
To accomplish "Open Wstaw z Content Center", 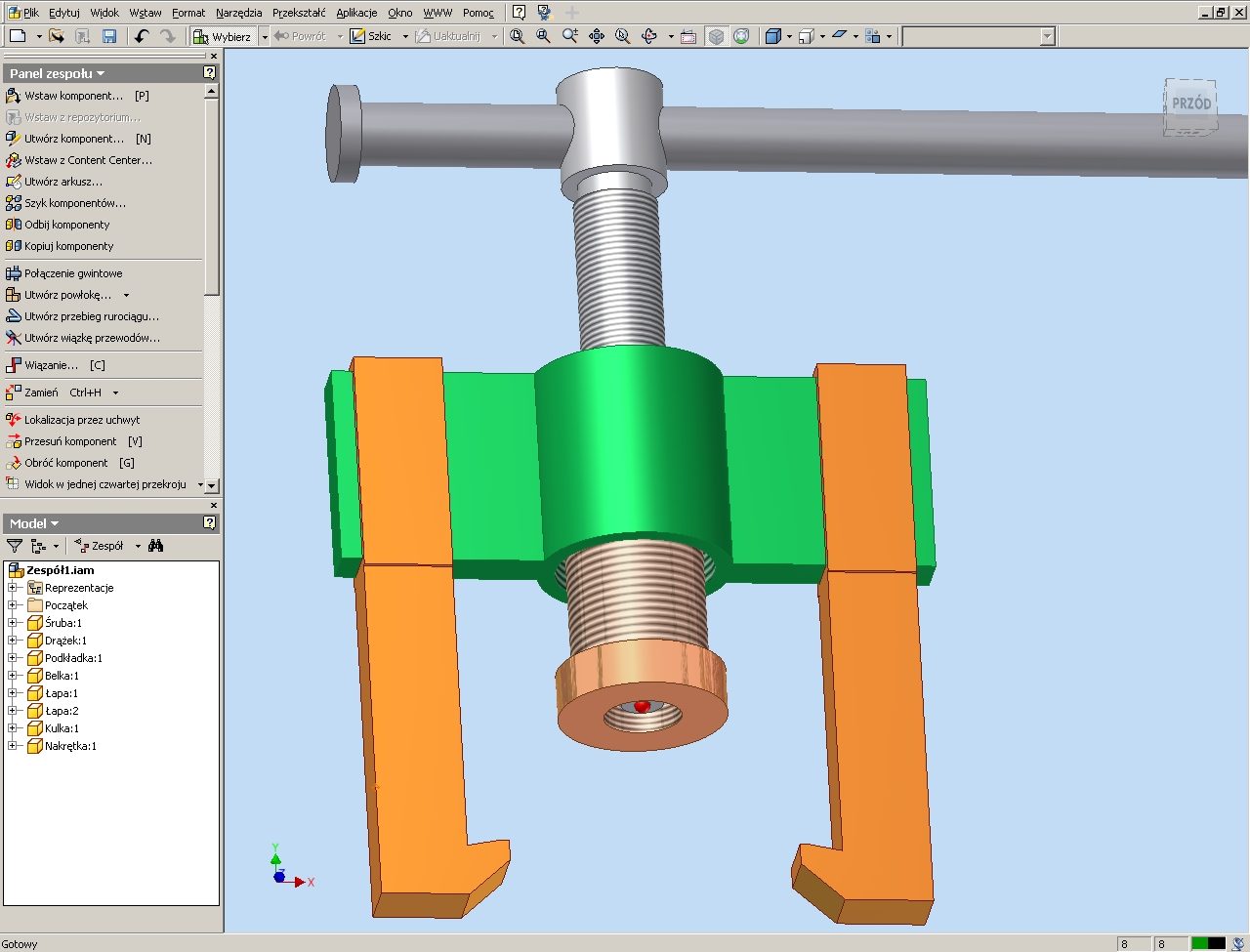I will click(x=79, y=160).
